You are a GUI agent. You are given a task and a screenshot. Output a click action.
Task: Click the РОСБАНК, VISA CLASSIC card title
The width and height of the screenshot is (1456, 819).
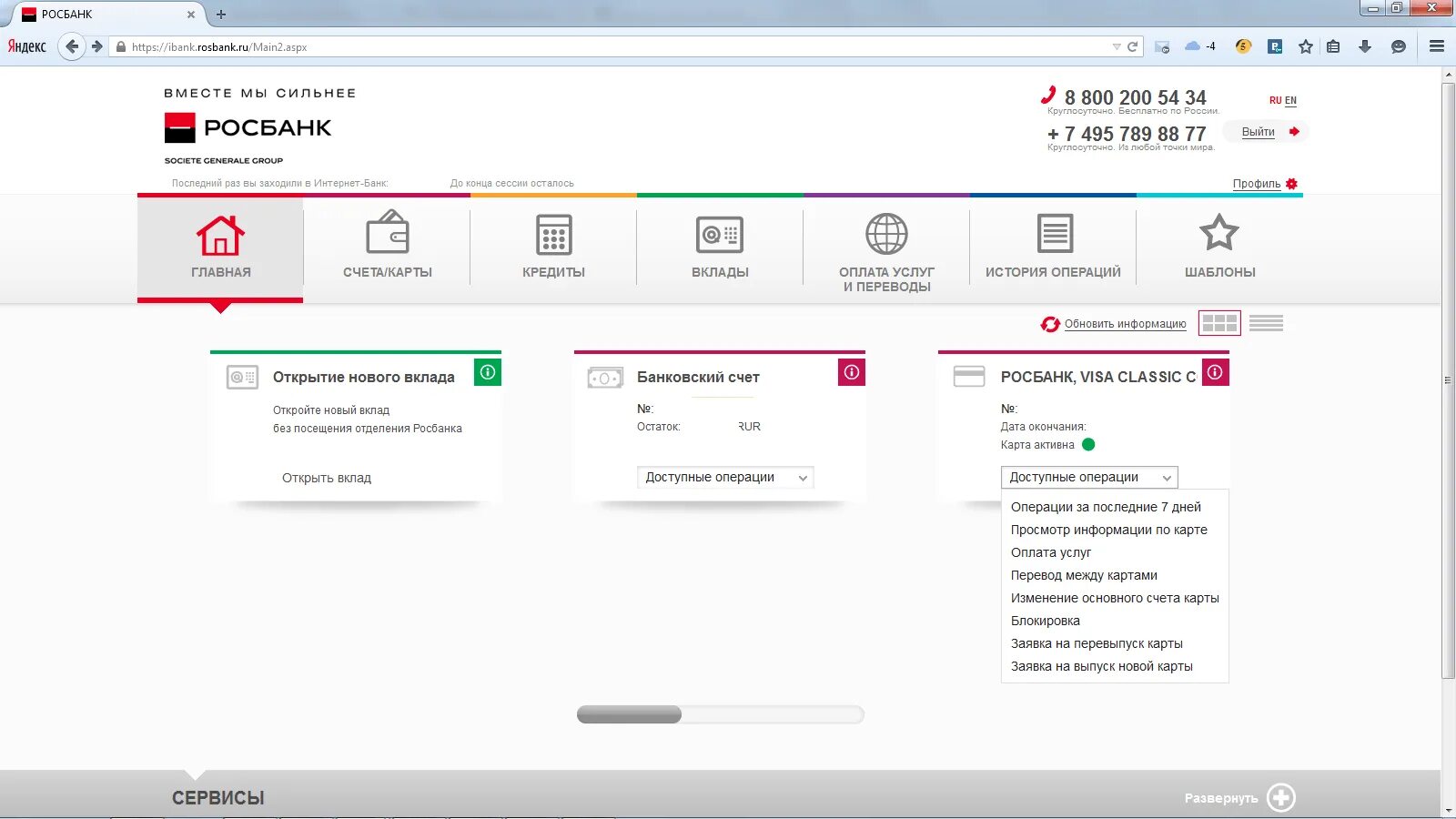click(x=1098, y=377)
